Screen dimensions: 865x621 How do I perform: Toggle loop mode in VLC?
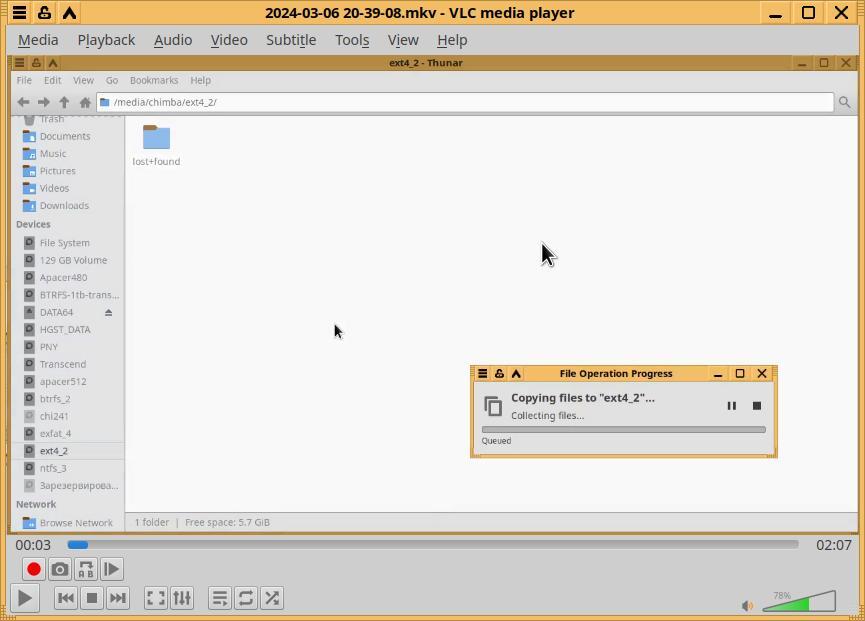(x=245, y=598)
